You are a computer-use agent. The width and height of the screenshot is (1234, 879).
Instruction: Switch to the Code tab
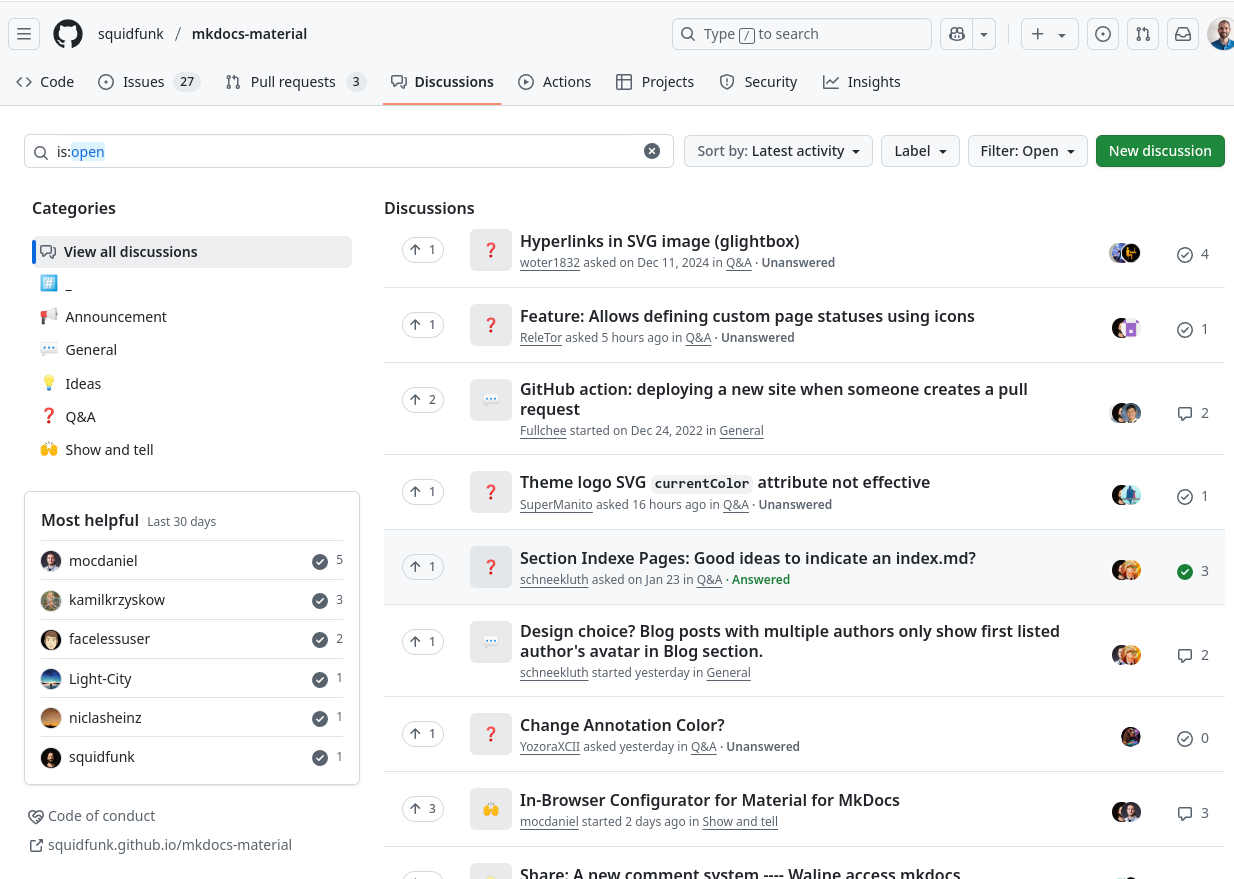[x=45, y=82]
